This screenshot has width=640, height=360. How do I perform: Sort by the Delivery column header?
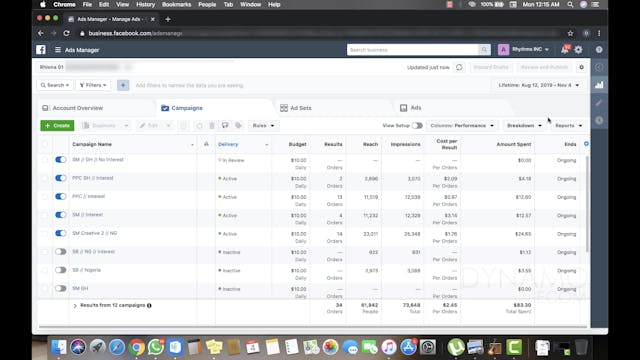(x=228, y=144)
